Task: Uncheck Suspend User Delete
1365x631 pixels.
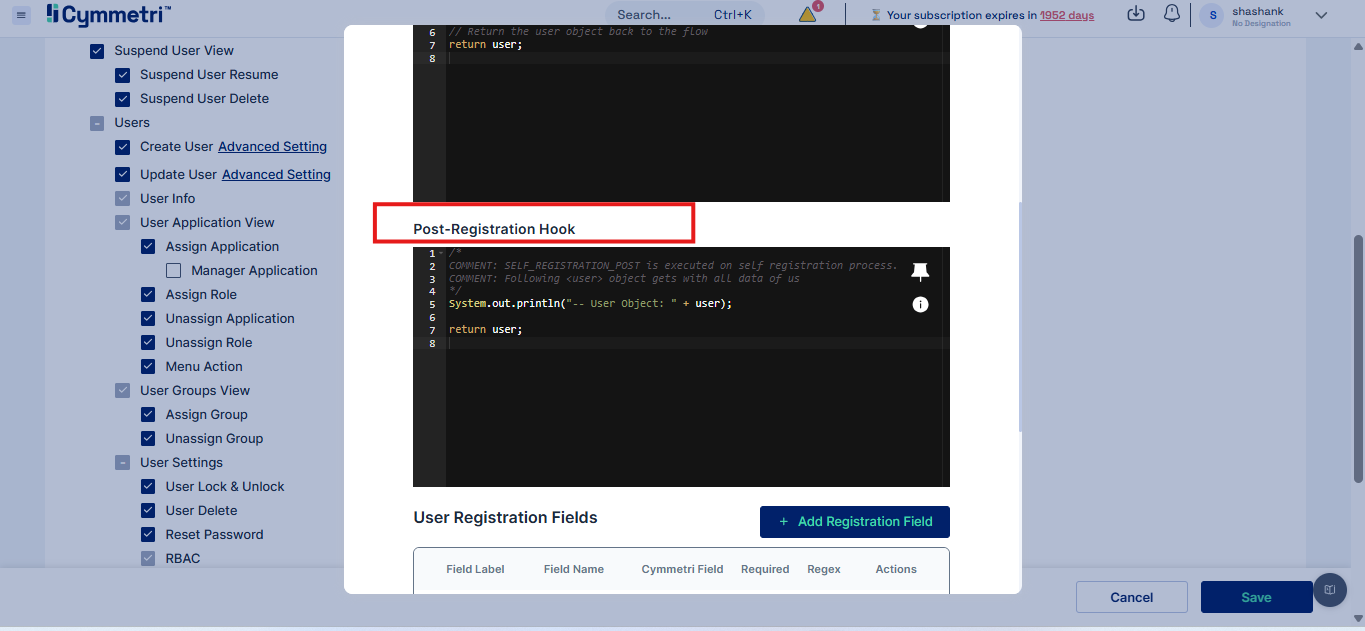Action: click(x=122, y=99)
